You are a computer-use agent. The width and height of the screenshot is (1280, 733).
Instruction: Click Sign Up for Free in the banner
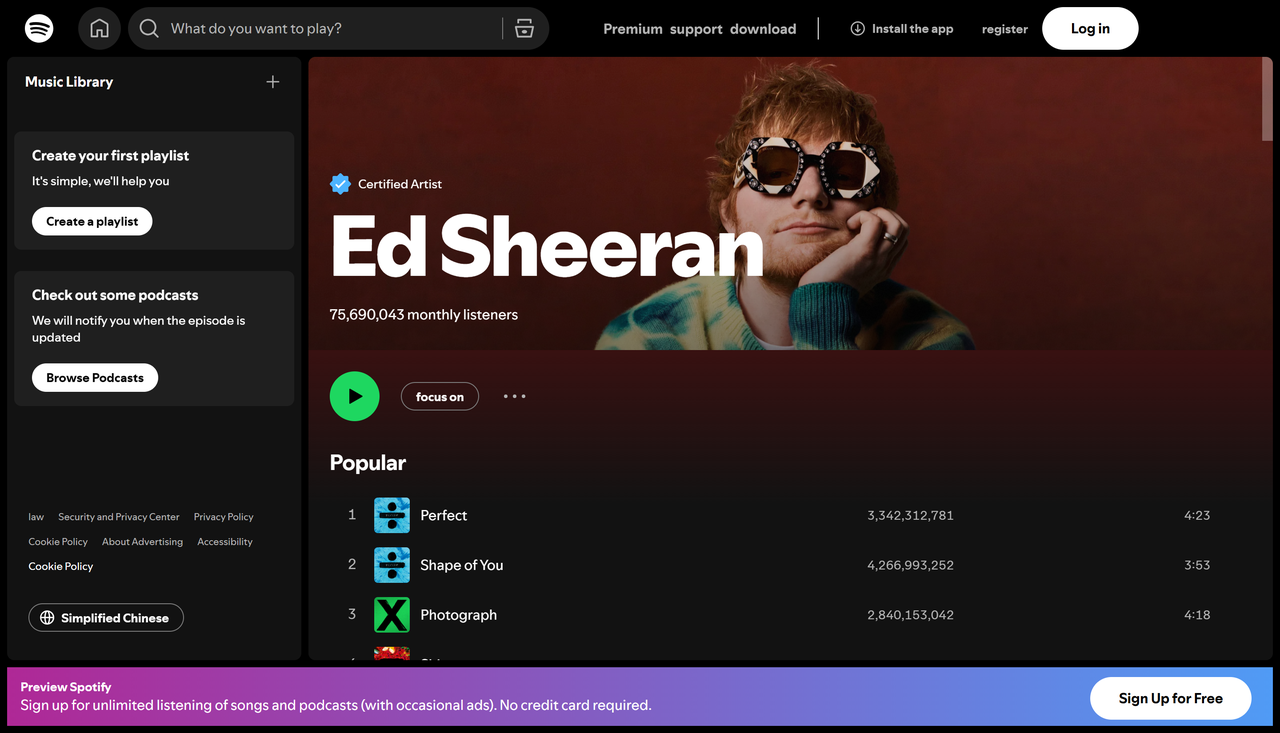[x=1170, y=698]
